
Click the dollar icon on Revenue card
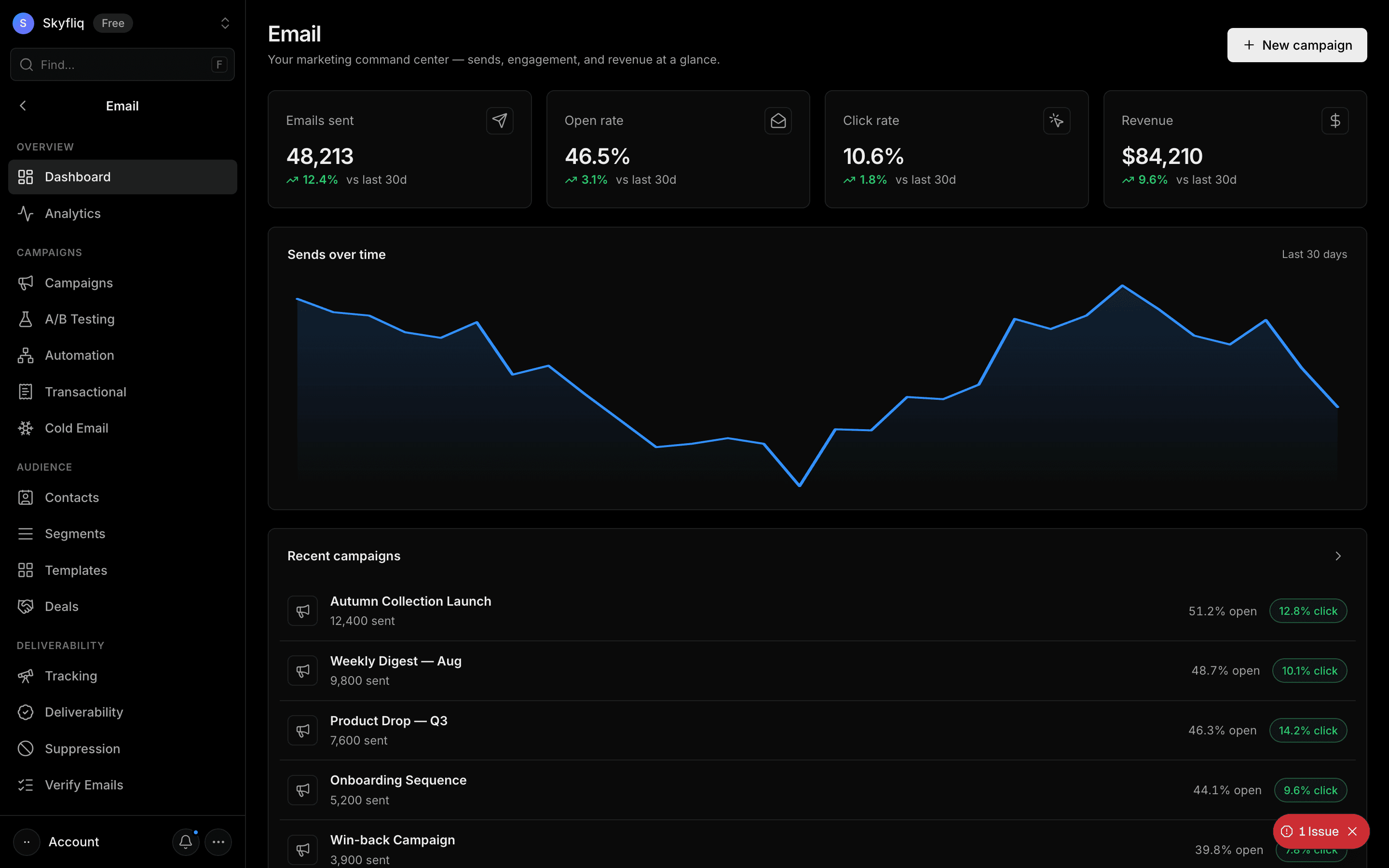(1335, 121)
